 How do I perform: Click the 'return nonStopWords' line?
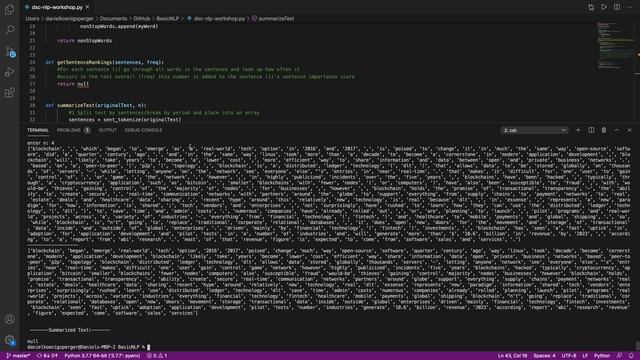(x=84, y=41)
